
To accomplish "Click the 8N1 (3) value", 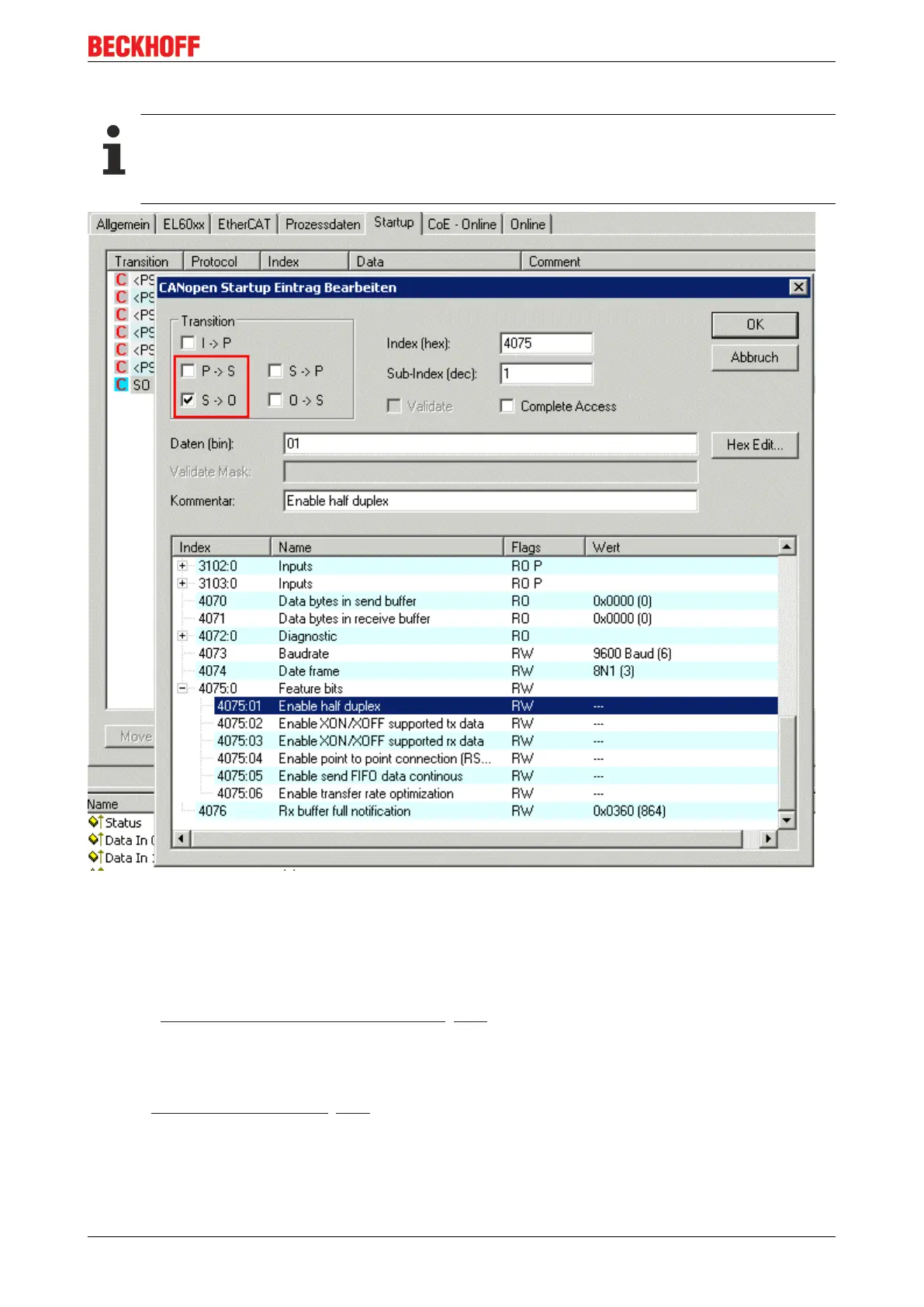I will pos(614,671).
